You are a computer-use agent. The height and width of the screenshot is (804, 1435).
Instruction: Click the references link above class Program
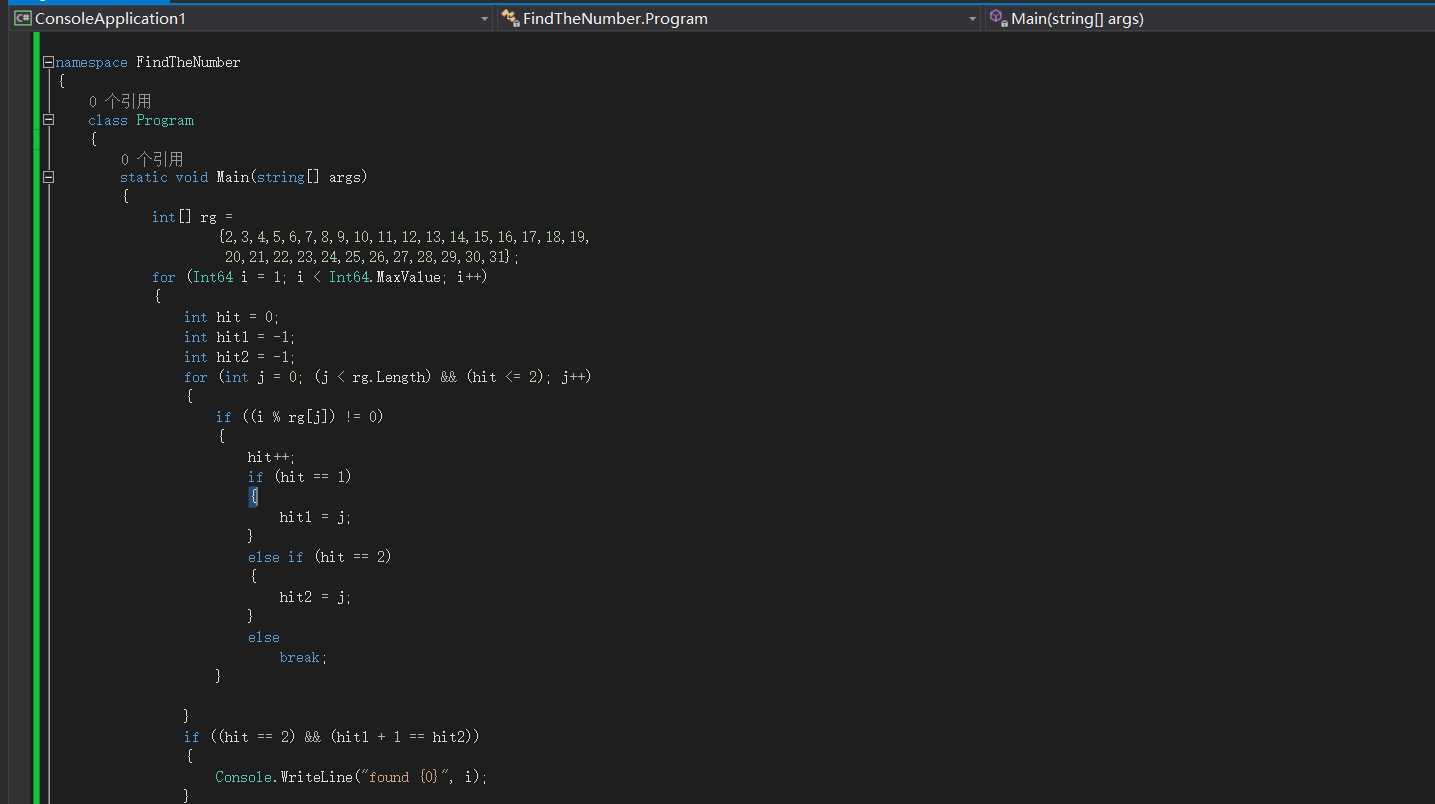point(120,101)
